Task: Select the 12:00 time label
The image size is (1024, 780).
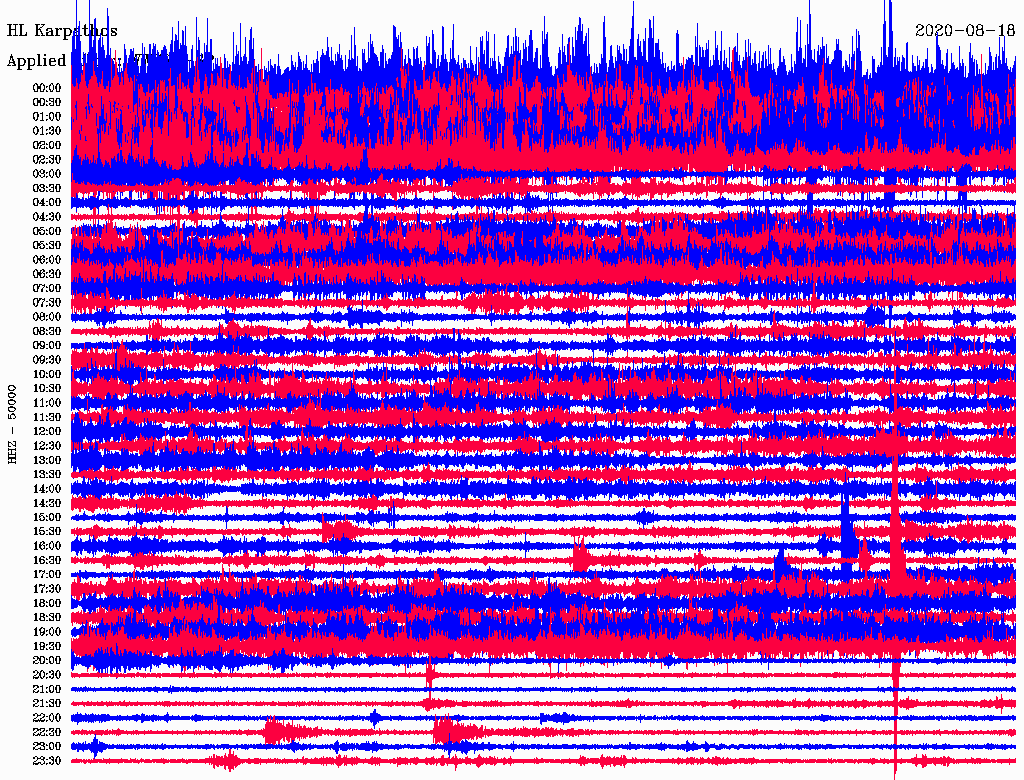Action: tap(47, 432)
